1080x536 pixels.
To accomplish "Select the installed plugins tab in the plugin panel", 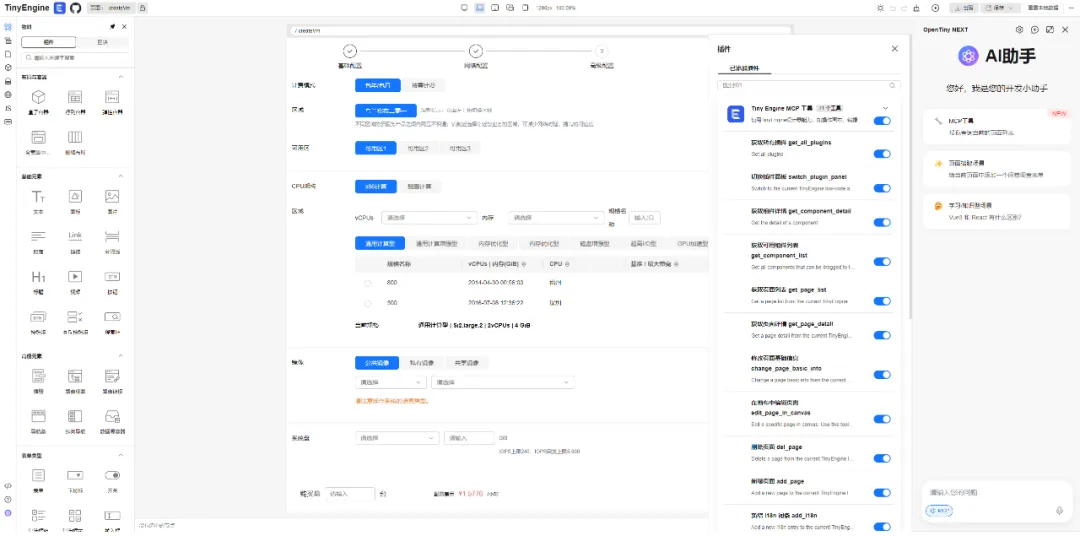I will pyautogui.click(x=744, y=69).
